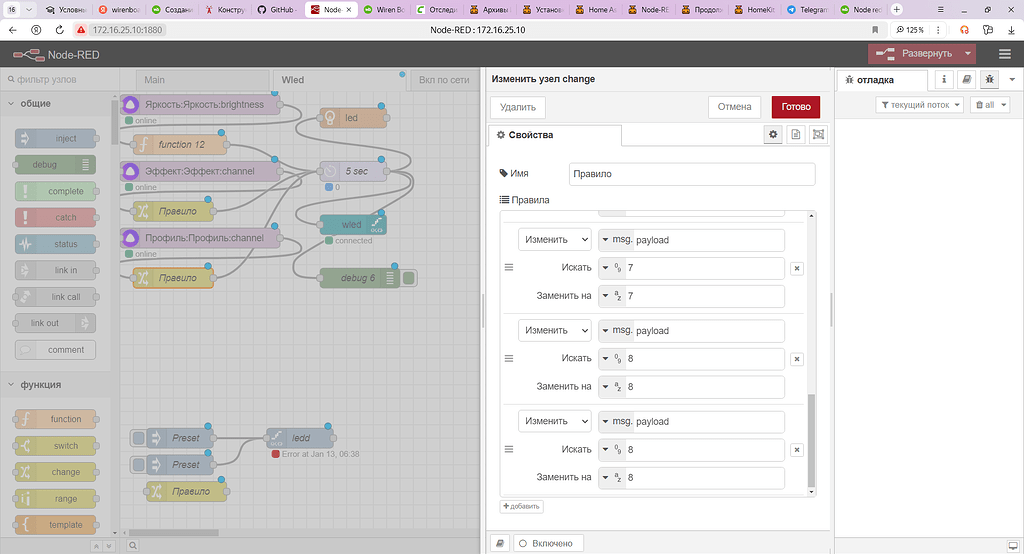Open the bug icon debug sidebar tab
Image resolution: width=1024 pixels, height=554 pixels.
click(x=990, y=79)
